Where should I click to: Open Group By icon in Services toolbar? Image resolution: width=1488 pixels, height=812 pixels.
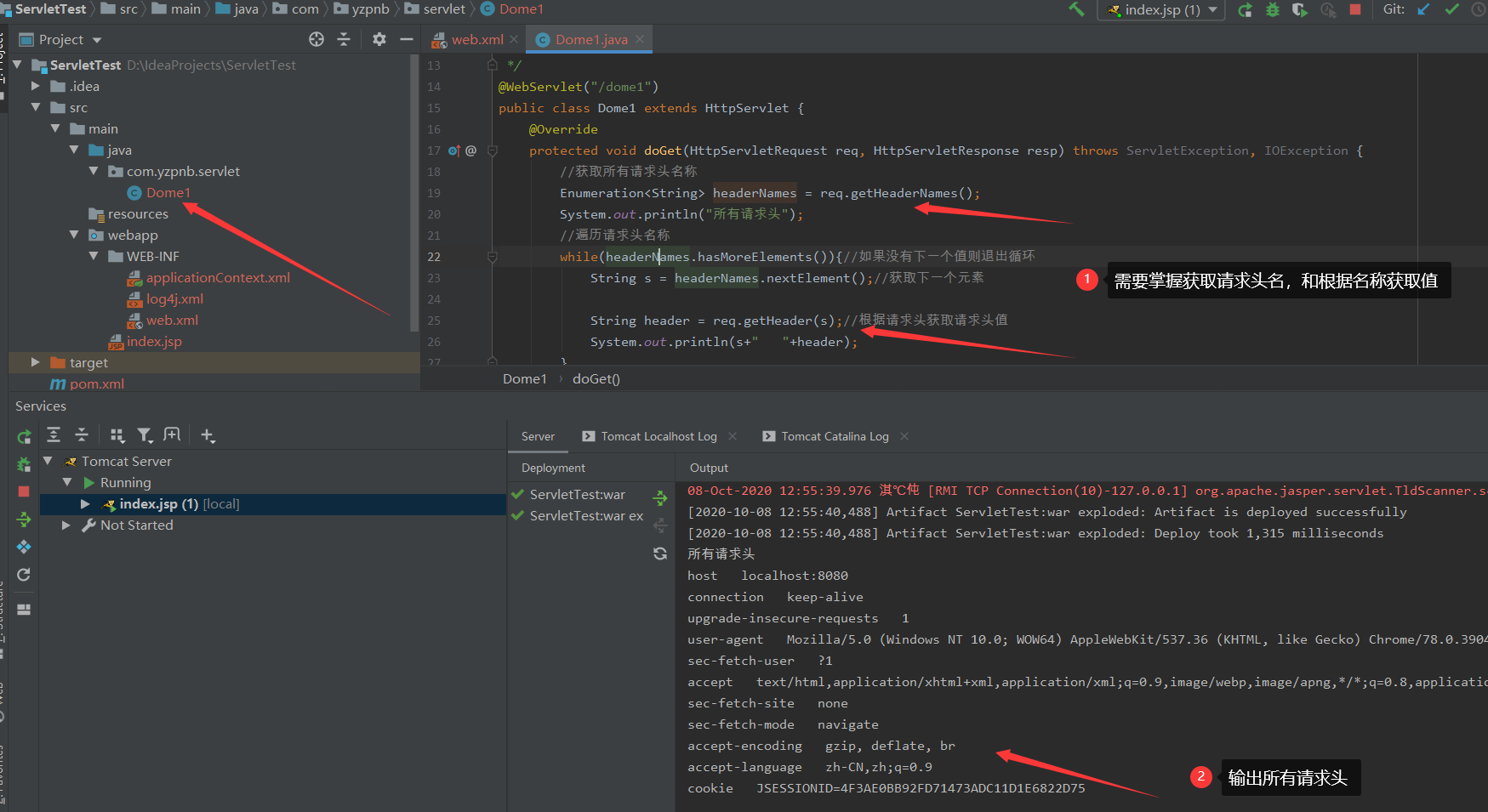tap(117, 435)
